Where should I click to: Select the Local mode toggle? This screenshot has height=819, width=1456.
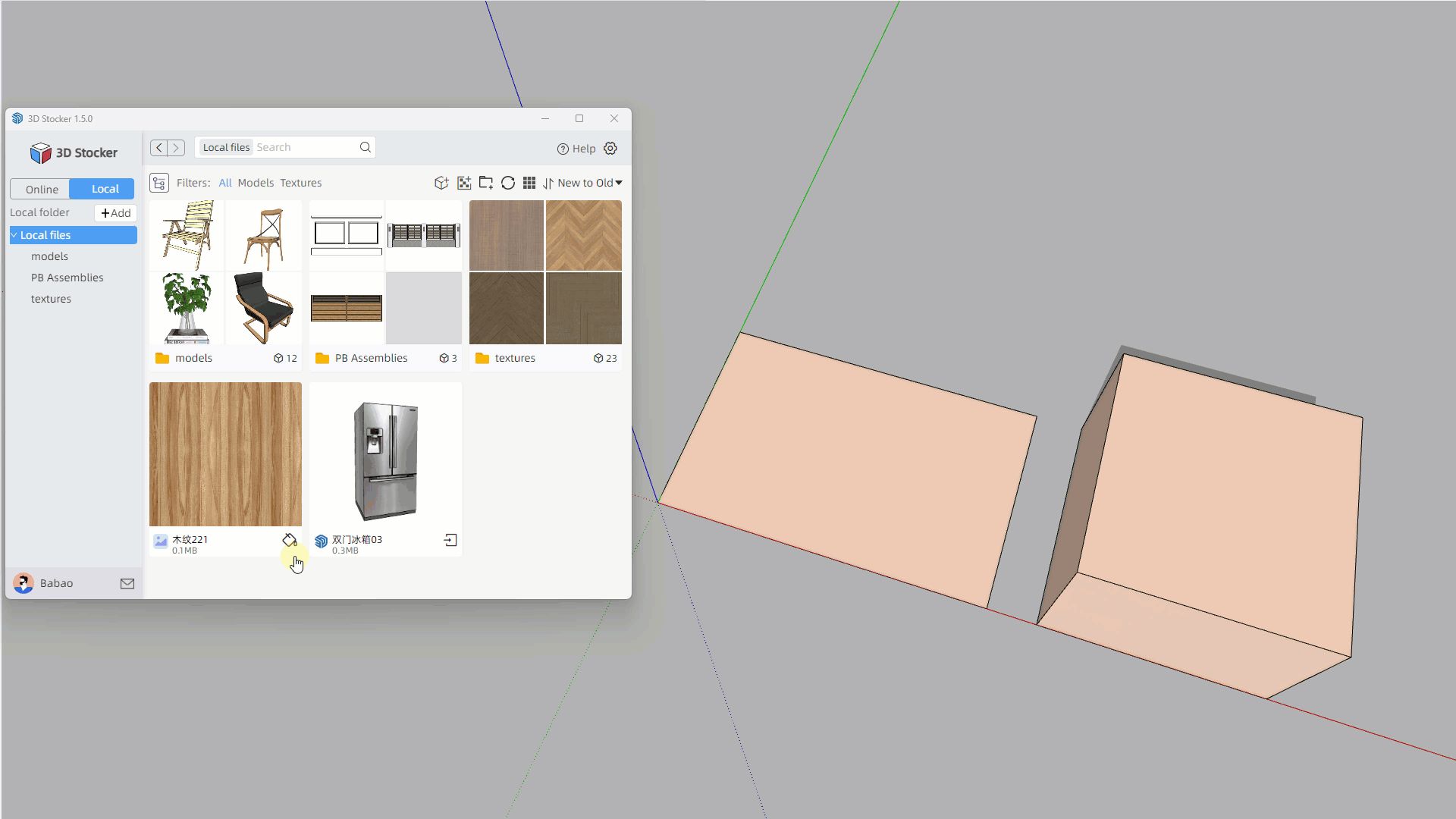pyautogui.click(x=105, y=189)
